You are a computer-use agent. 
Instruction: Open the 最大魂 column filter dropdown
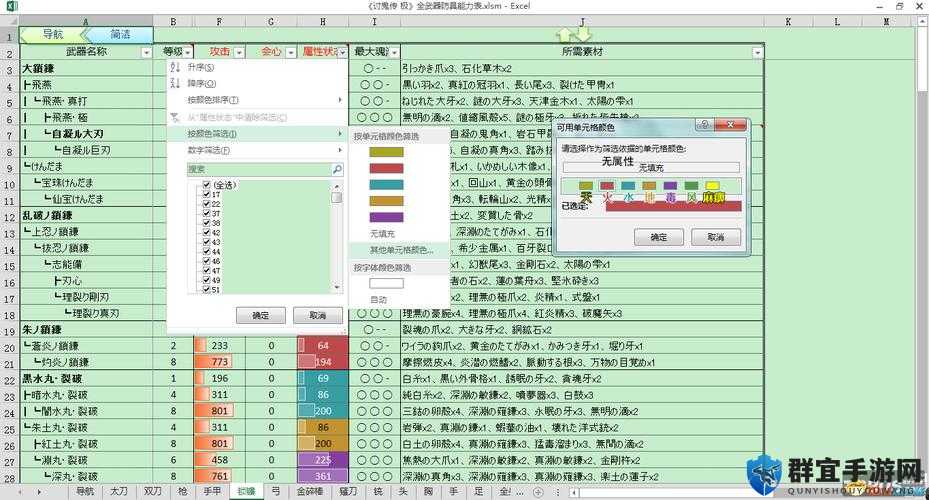pos(395,52)
